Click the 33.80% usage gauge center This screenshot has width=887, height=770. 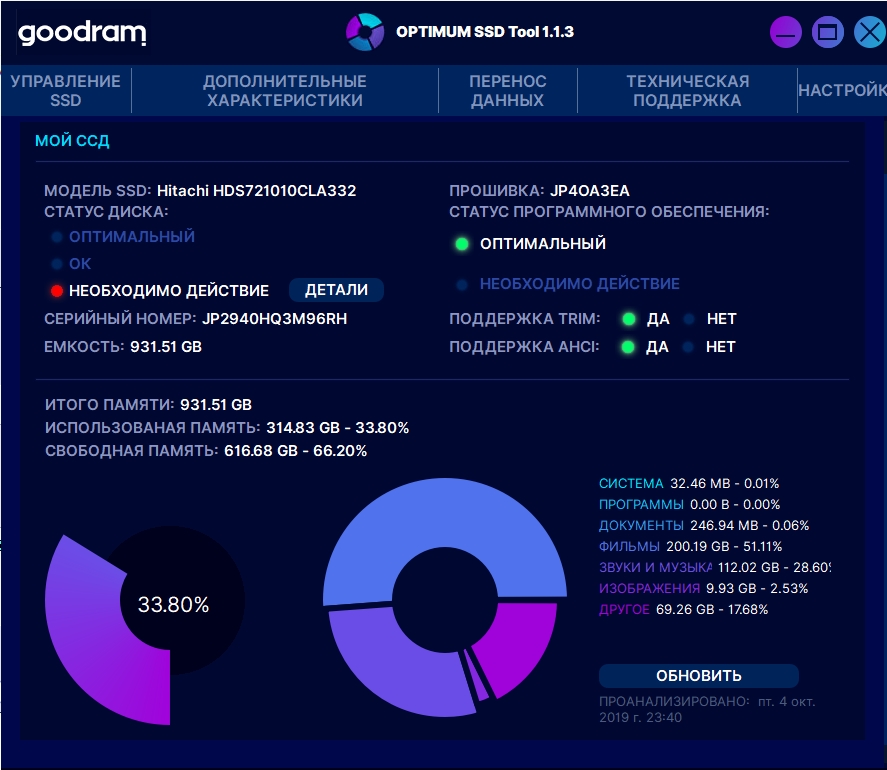(x=173, y=604)
